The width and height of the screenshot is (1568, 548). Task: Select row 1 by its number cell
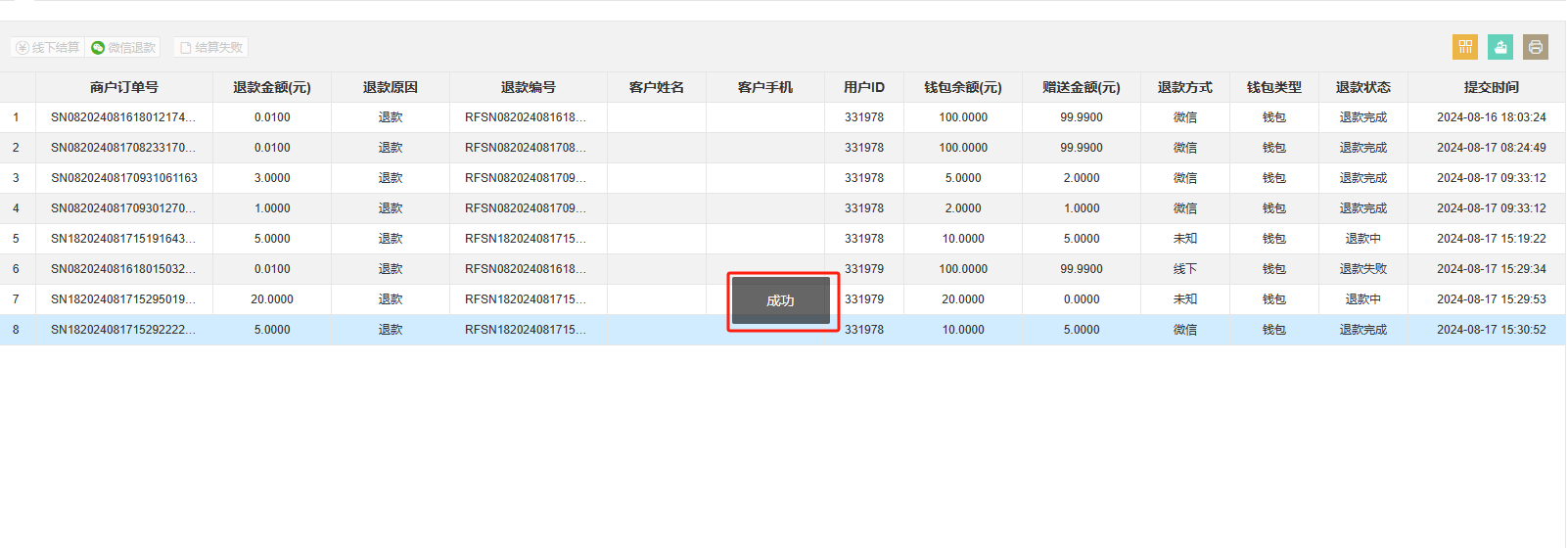[16, 117]
